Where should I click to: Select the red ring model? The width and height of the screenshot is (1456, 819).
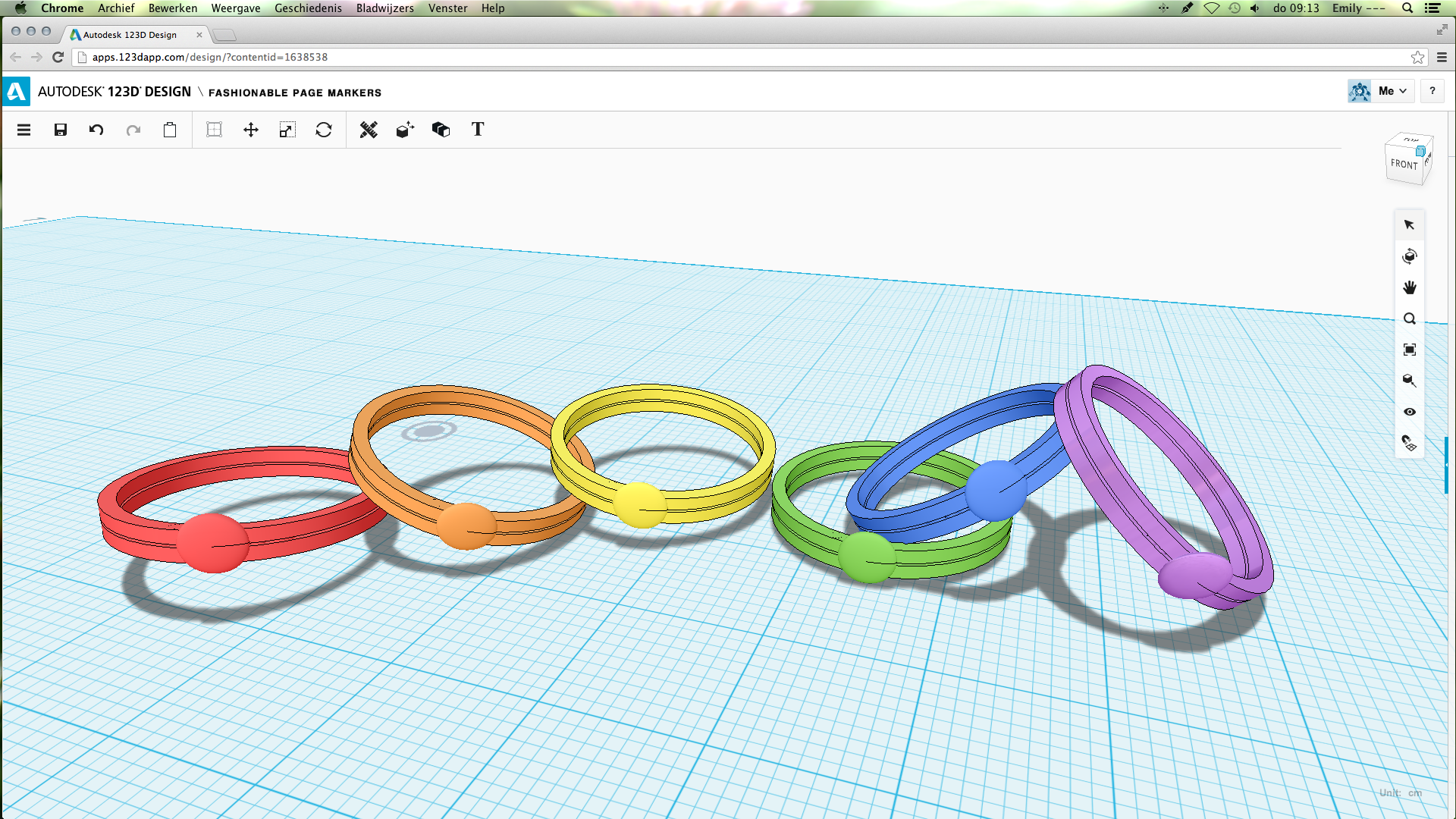click(213, 542)
